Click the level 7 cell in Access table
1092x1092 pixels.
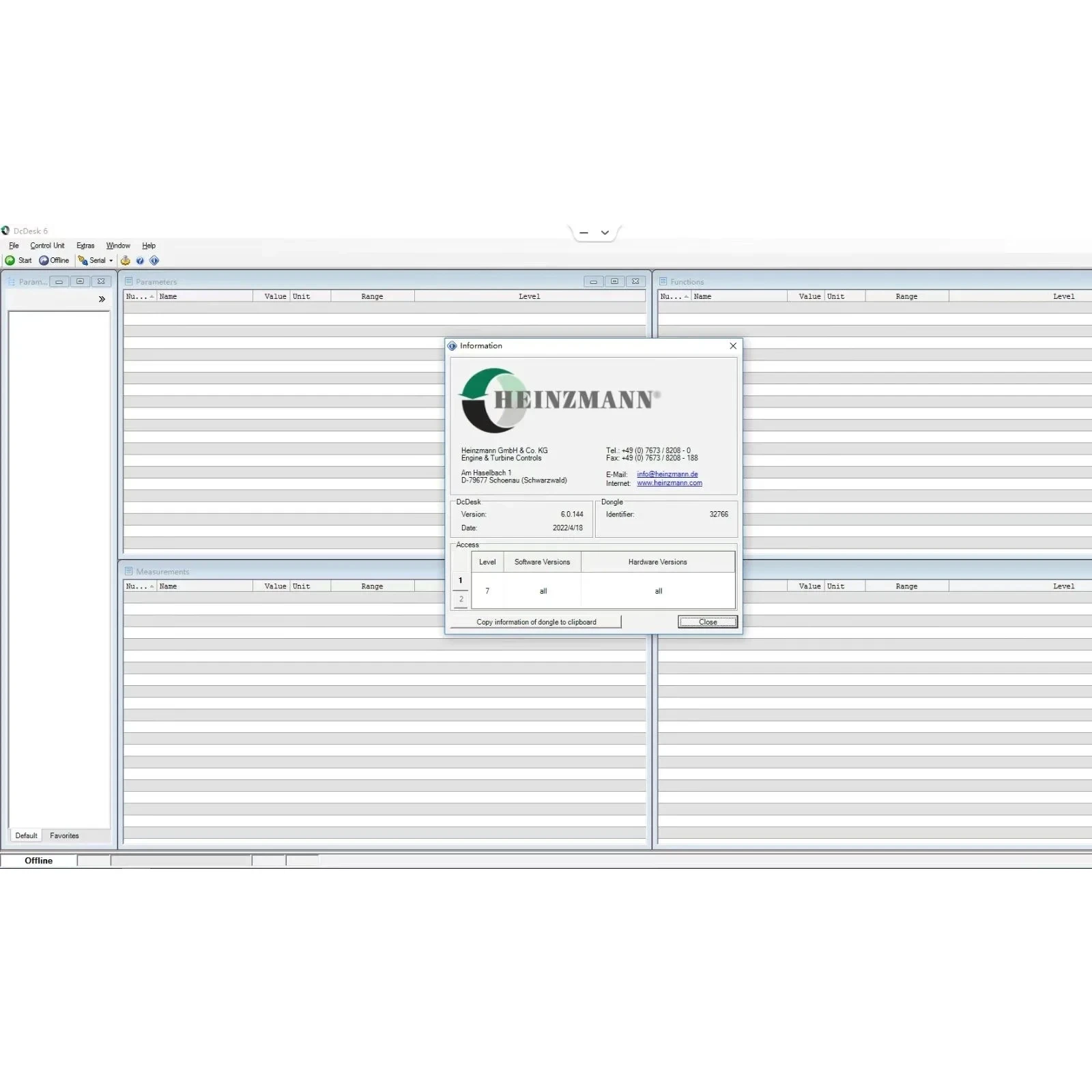tap(487, 591)
